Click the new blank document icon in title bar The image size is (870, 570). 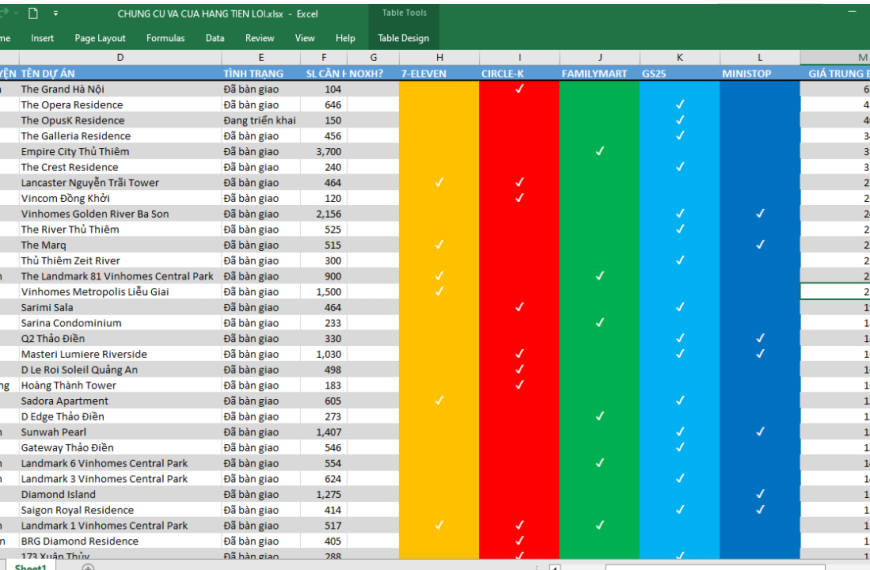pyautogui.click(x=33, y=13)
